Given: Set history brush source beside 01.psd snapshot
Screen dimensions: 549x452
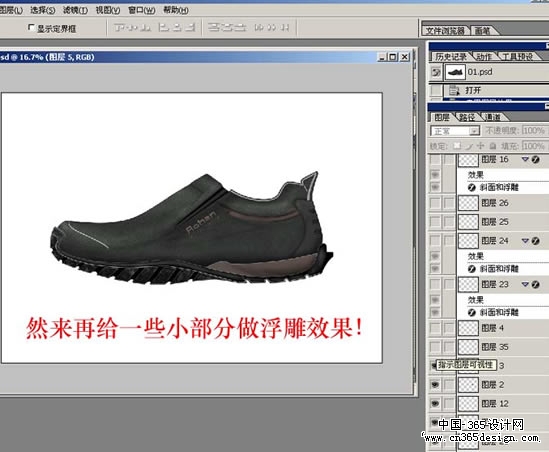Looking at the screenshot, I should pos(436,72).
